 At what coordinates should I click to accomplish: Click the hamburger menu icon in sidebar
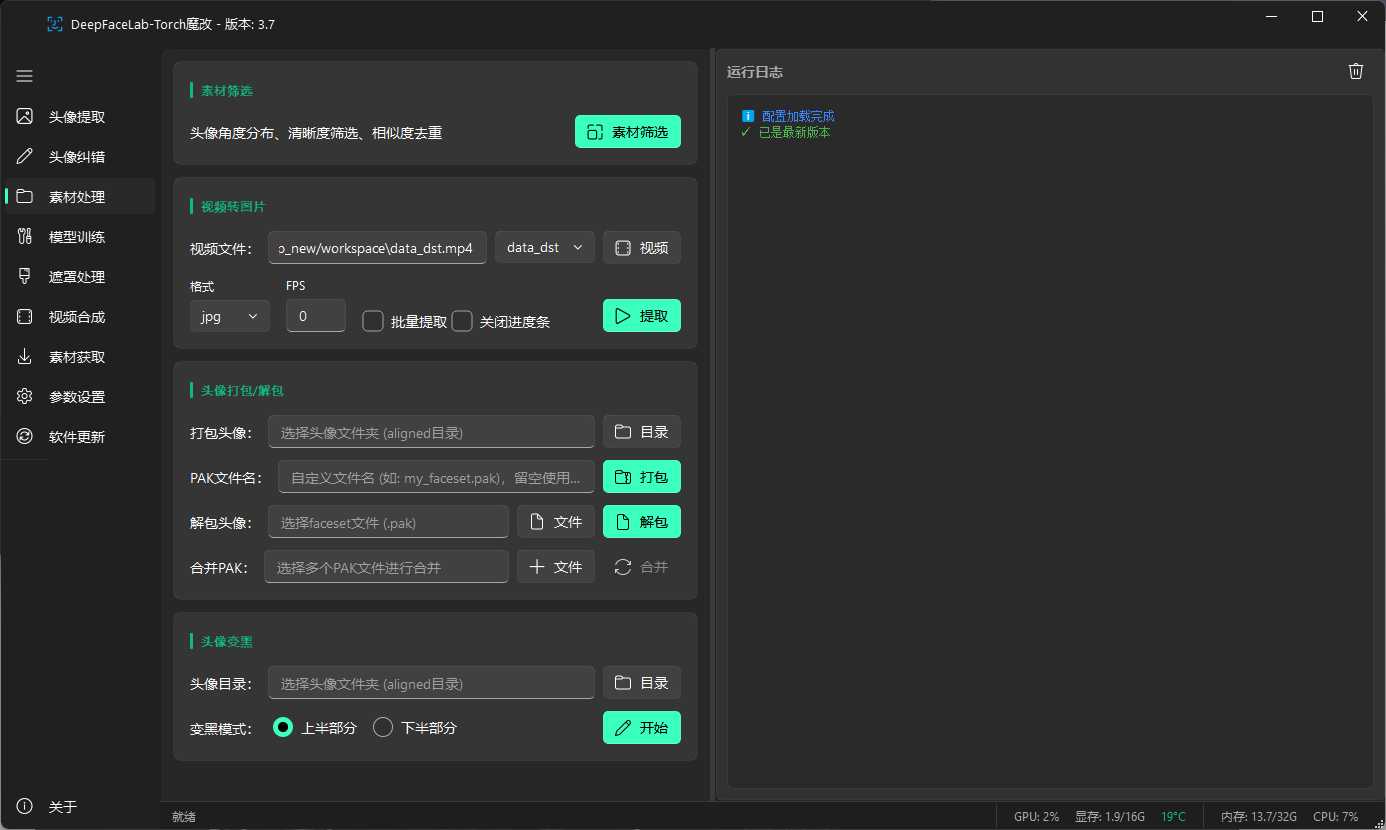click(25, 76)
